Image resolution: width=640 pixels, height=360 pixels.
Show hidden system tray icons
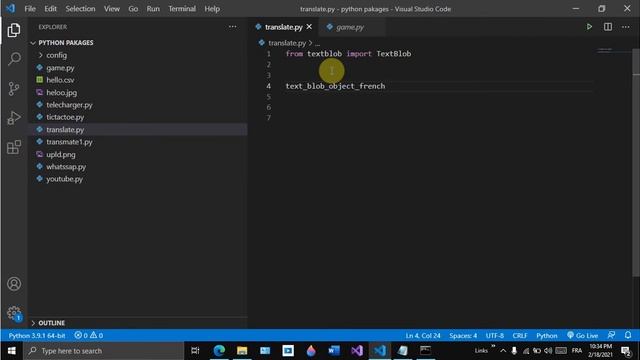[503, 351]
